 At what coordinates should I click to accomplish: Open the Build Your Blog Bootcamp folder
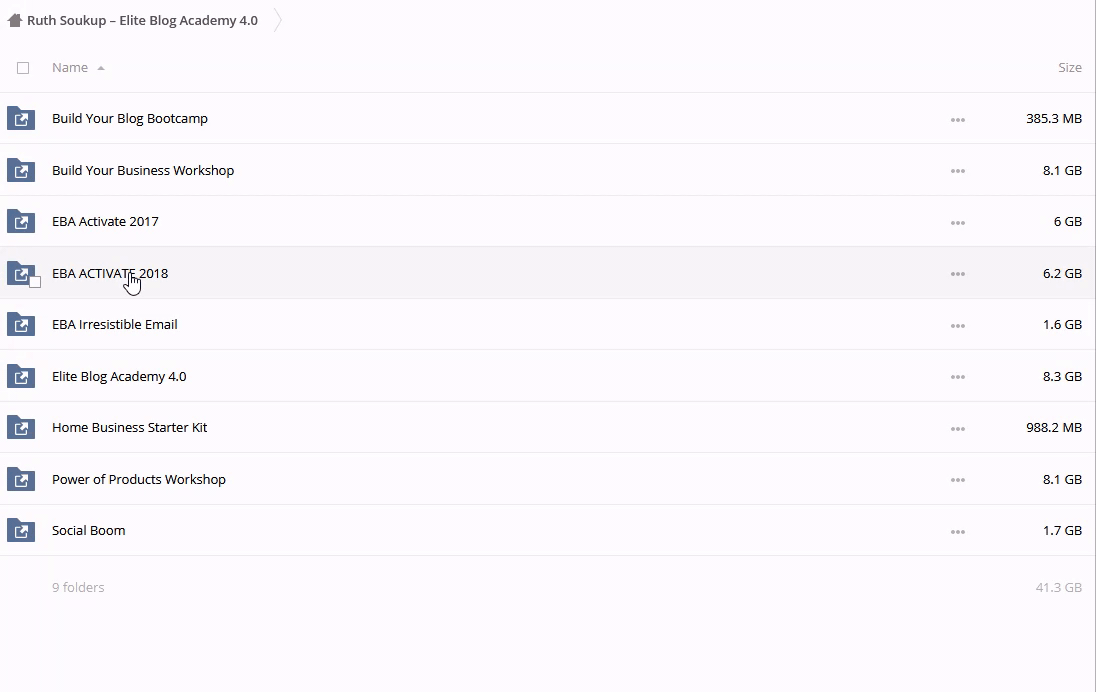point(130,119)
